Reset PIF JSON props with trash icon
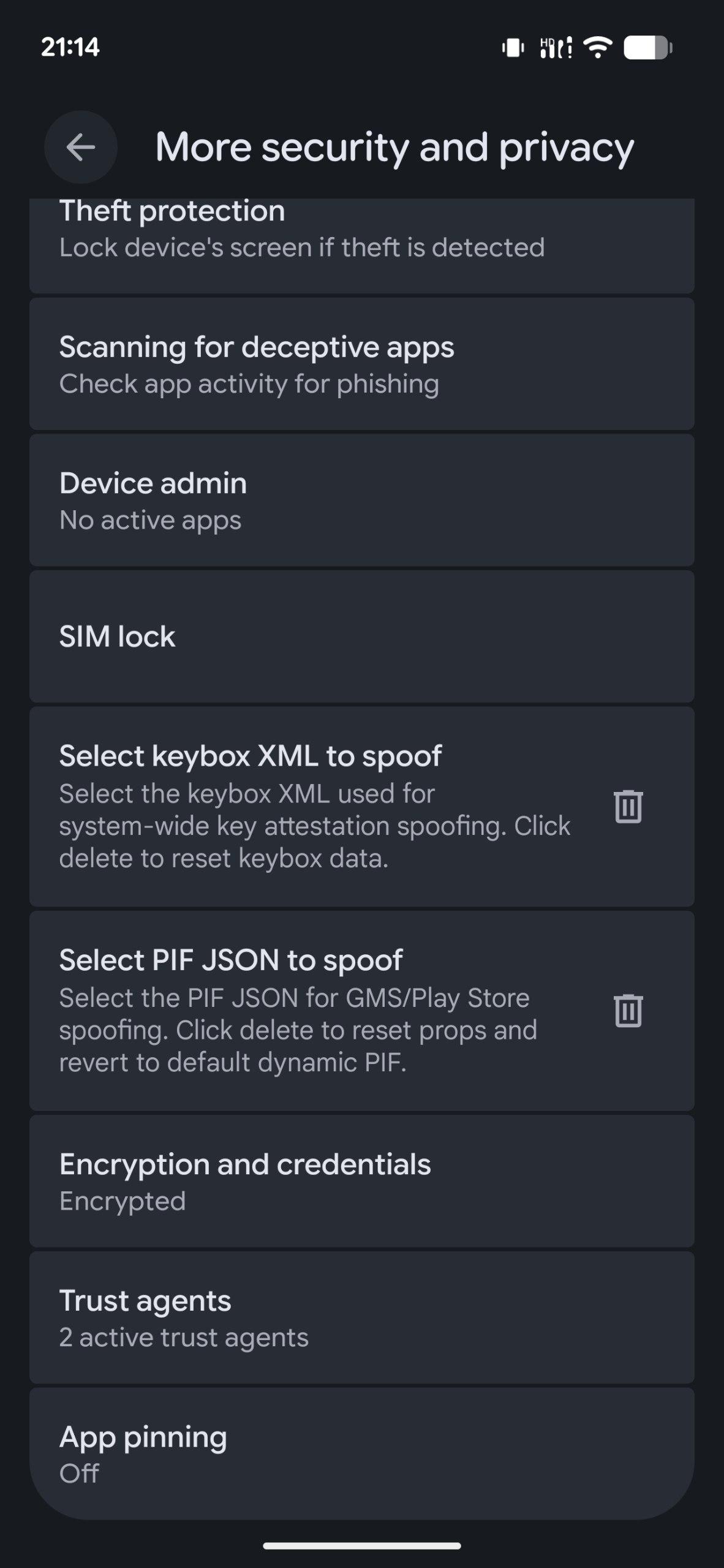The image size is (724, 1568). click(x=628, y=1011)
